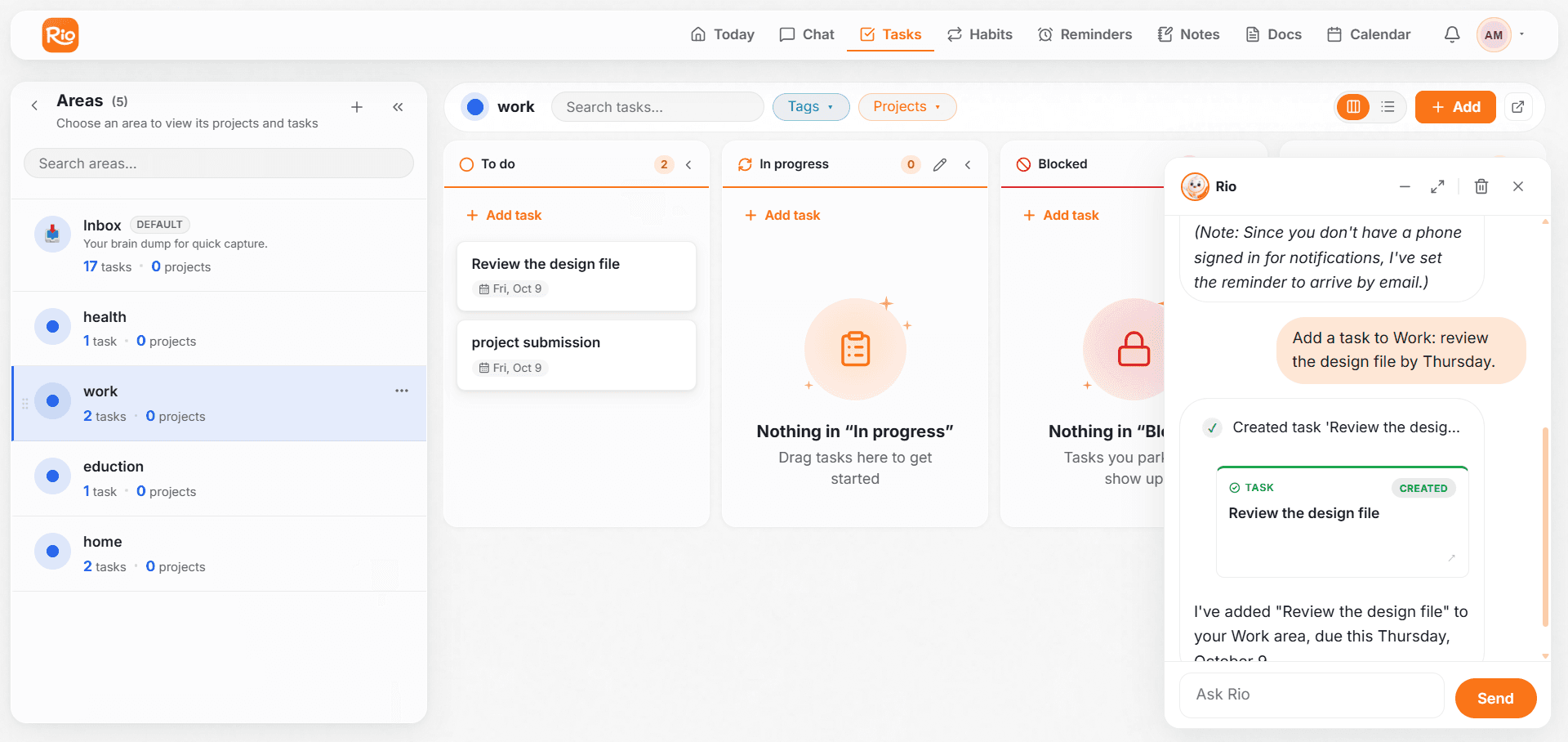Open the Notes tab
This screenshot has width=1568, height=742.
pyautogui.click(x=1188, y=34)
